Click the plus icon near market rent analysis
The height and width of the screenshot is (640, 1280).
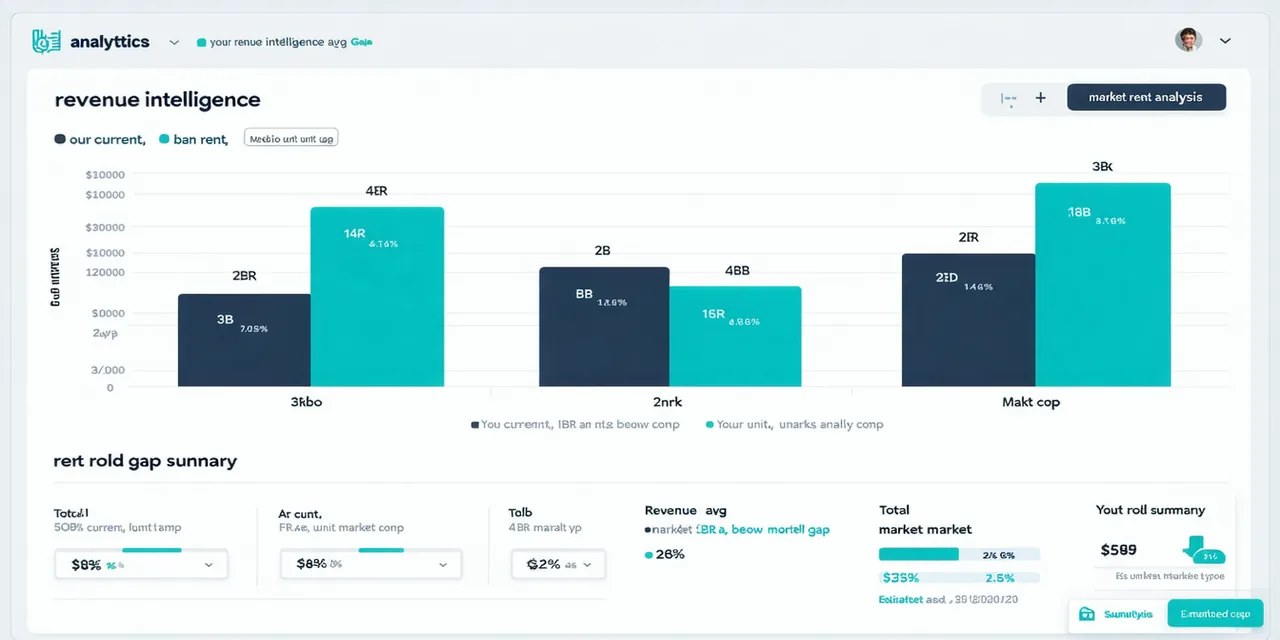[x=1040, y=98]
